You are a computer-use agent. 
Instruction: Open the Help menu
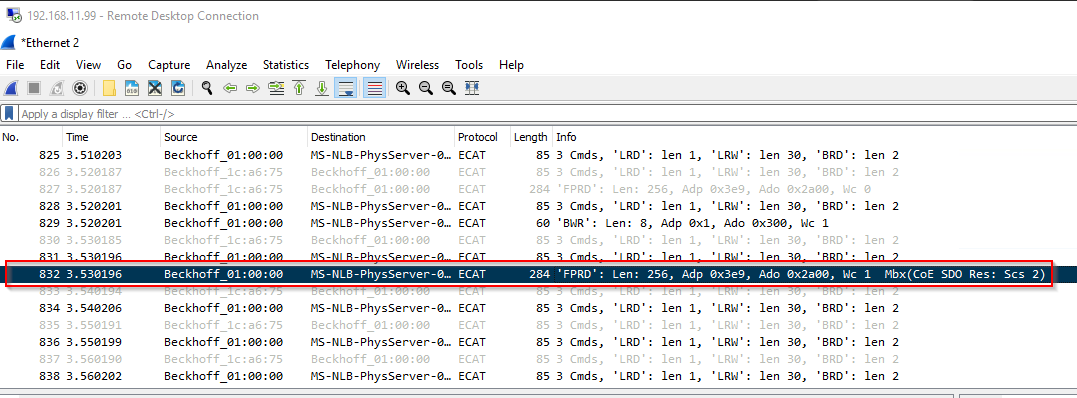point(511,65)
